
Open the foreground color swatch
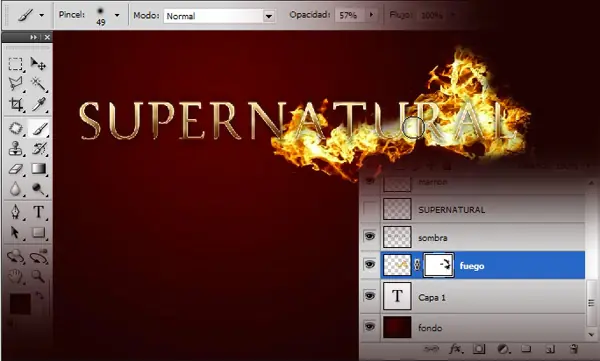20,304
